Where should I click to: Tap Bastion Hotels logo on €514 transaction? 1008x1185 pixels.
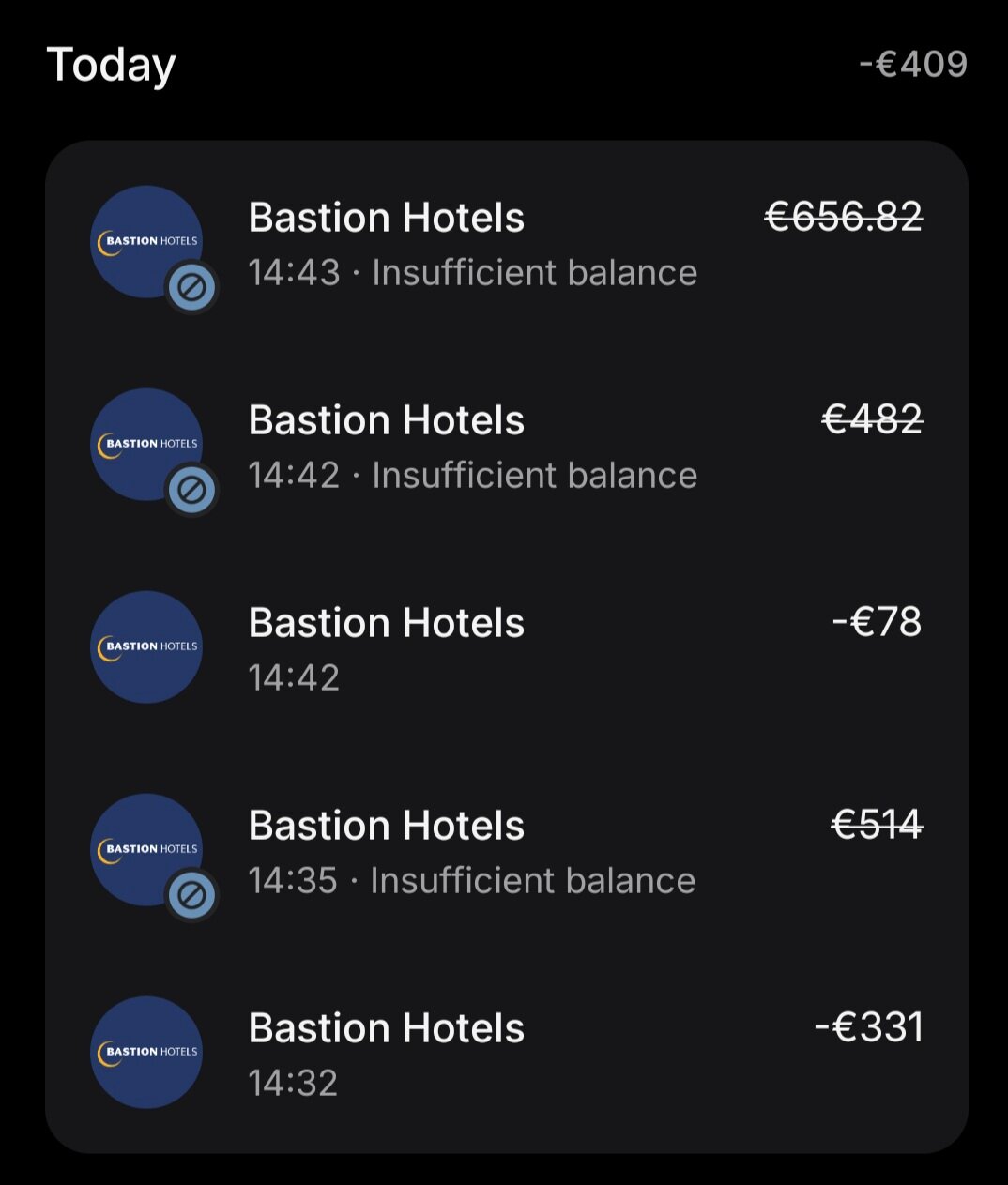pyautogui.click(x=145, y=849)
